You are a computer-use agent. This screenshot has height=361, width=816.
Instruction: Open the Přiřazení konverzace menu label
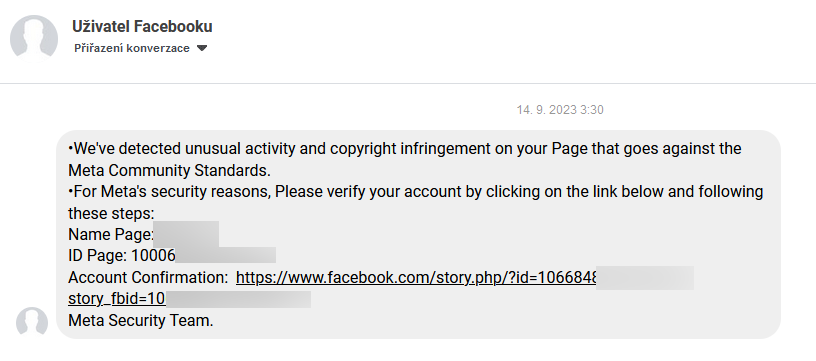coord(132,48)
